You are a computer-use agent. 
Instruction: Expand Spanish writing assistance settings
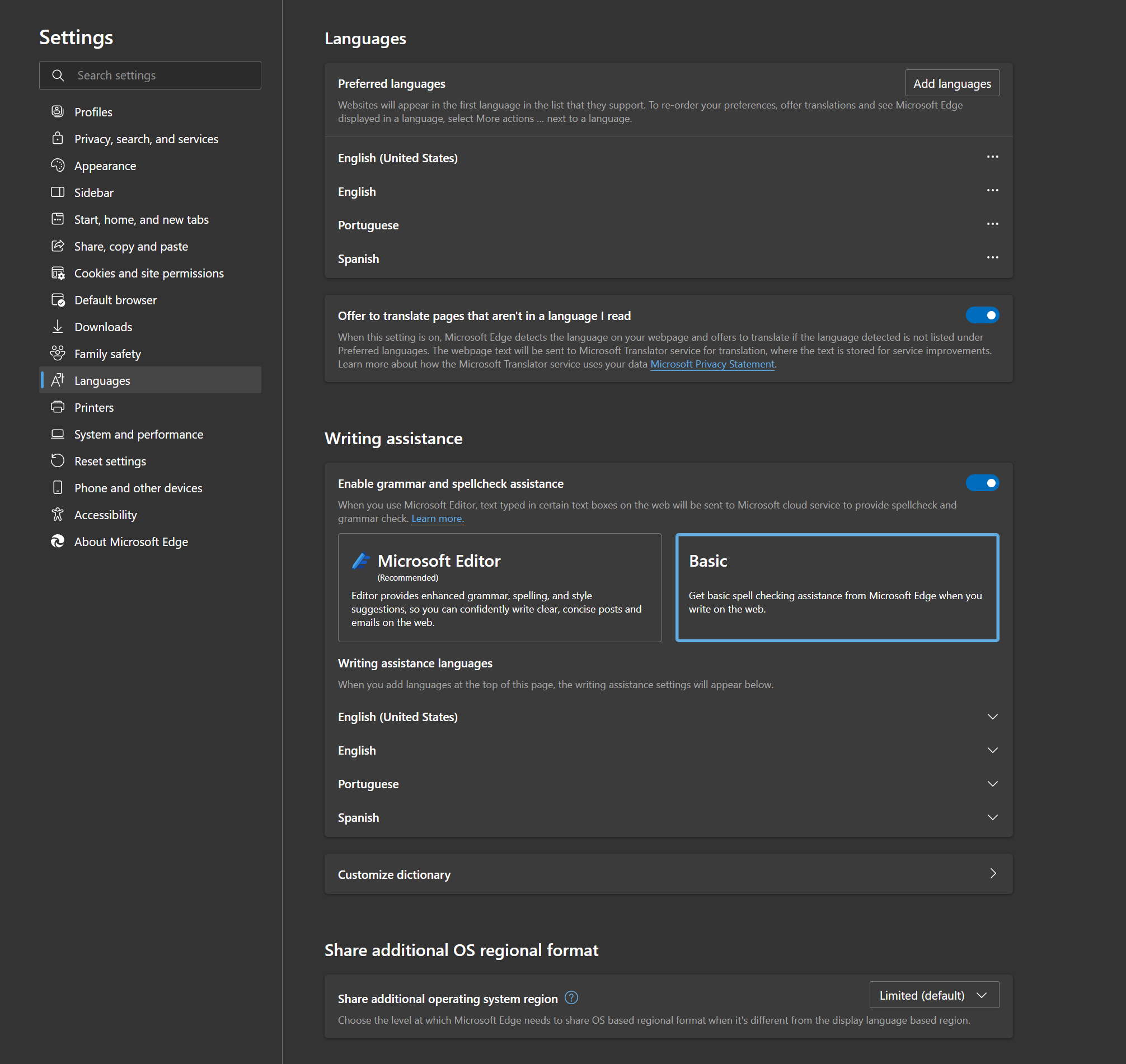[x=992, y=817]
